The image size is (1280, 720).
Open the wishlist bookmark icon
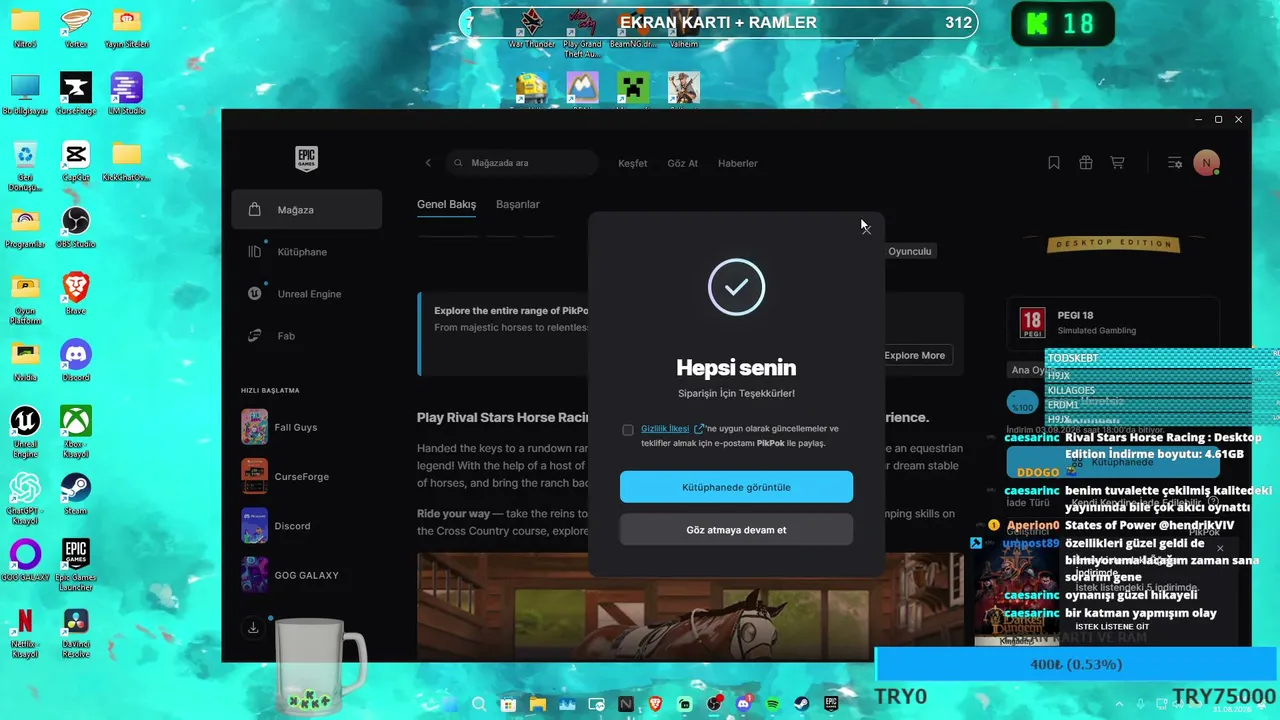point(1054,163)
